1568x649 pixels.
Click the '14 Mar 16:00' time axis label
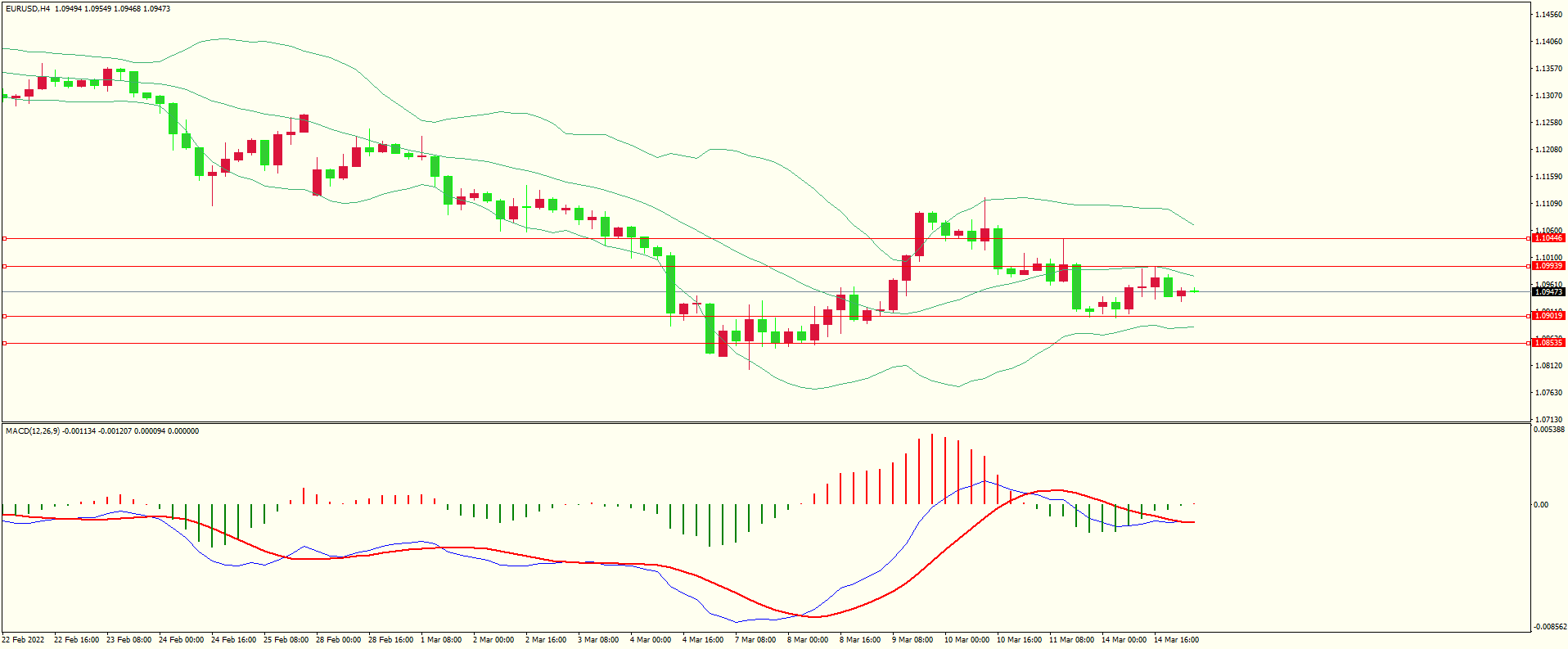click(1176, 640)
